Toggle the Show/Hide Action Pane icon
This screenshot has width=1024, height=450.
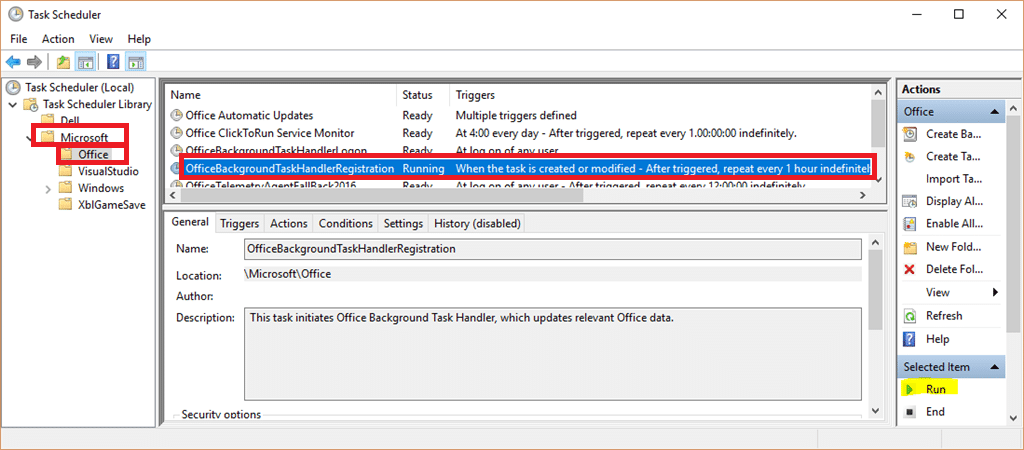pos(135,62)
